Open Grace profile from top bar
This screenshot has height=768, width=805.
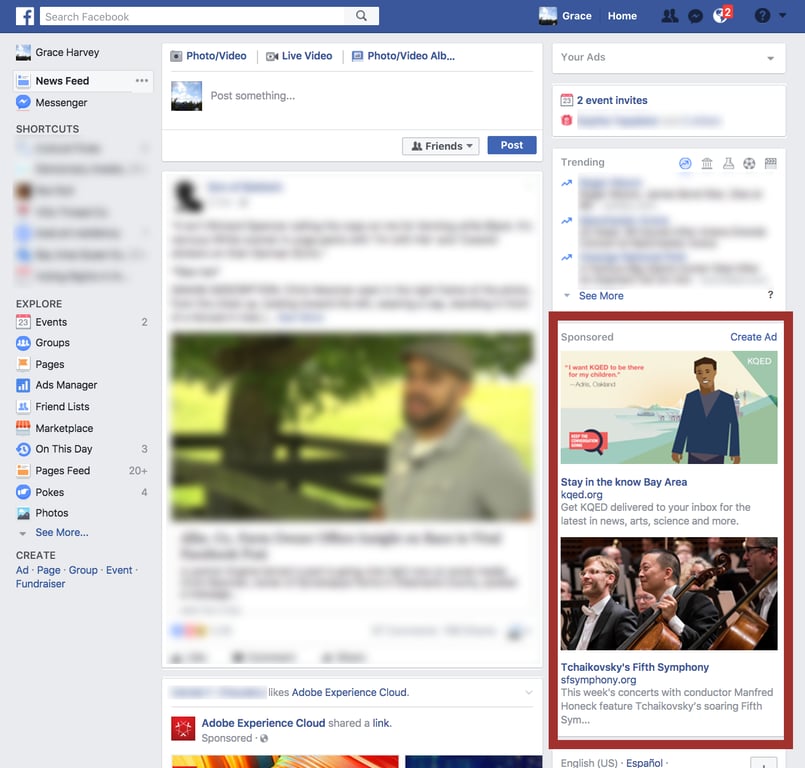point(565,16)
